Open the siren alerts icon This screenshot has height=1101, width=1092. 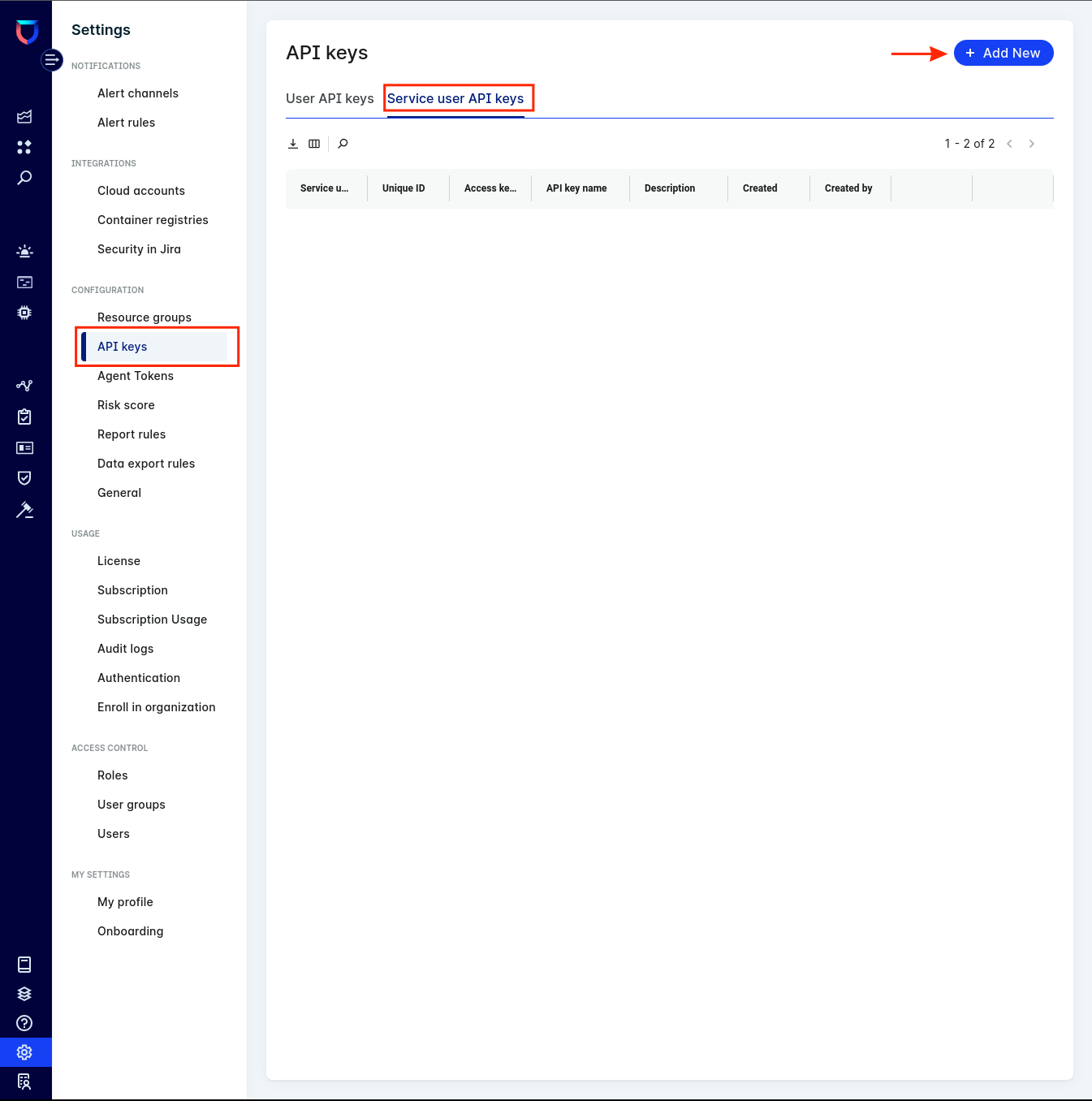pyautogui.click(x=24, y=252)
